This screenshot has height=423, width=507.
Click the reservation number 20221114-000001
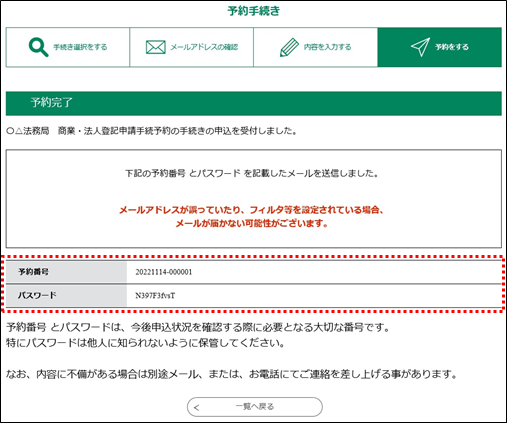[x=164, y=272]
